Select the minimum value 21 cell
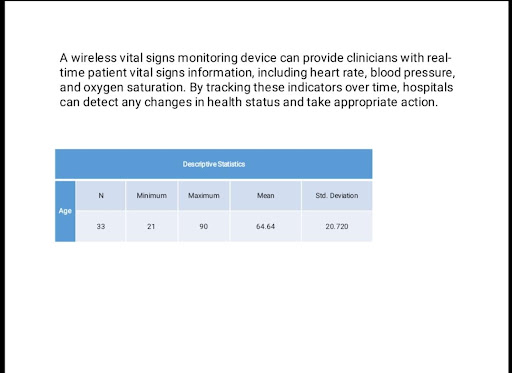This screenshot has width=512, height=373. 152,226
